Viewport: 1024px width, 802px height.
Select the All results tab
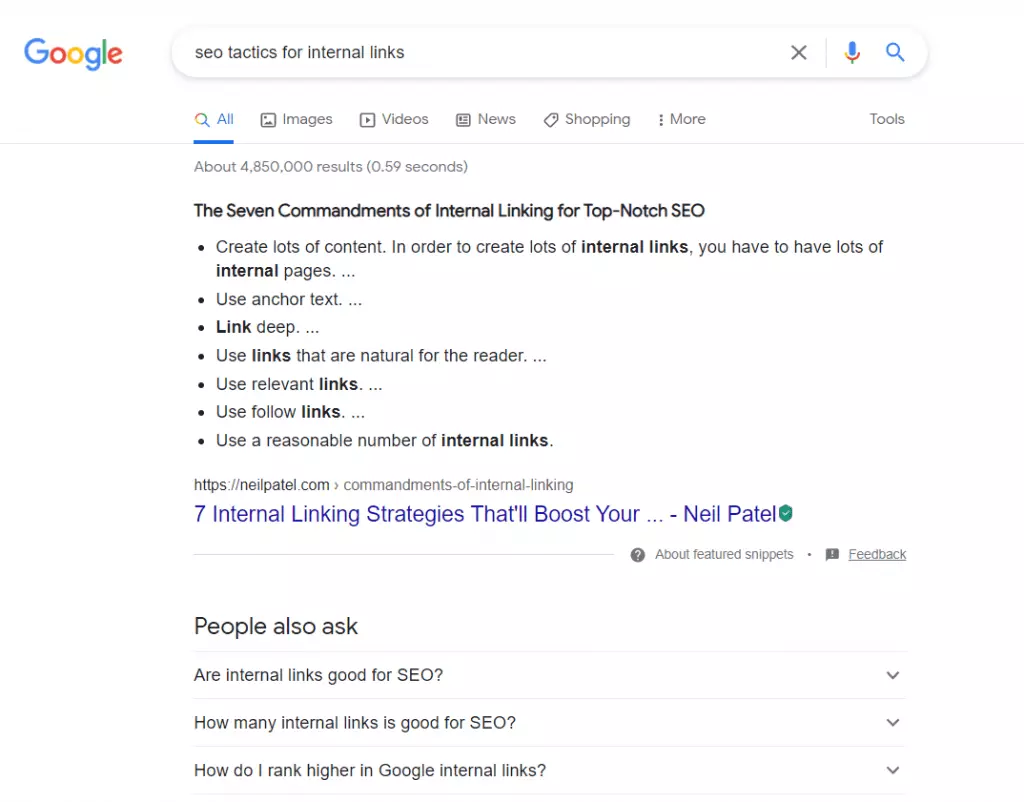click(214, 119)
